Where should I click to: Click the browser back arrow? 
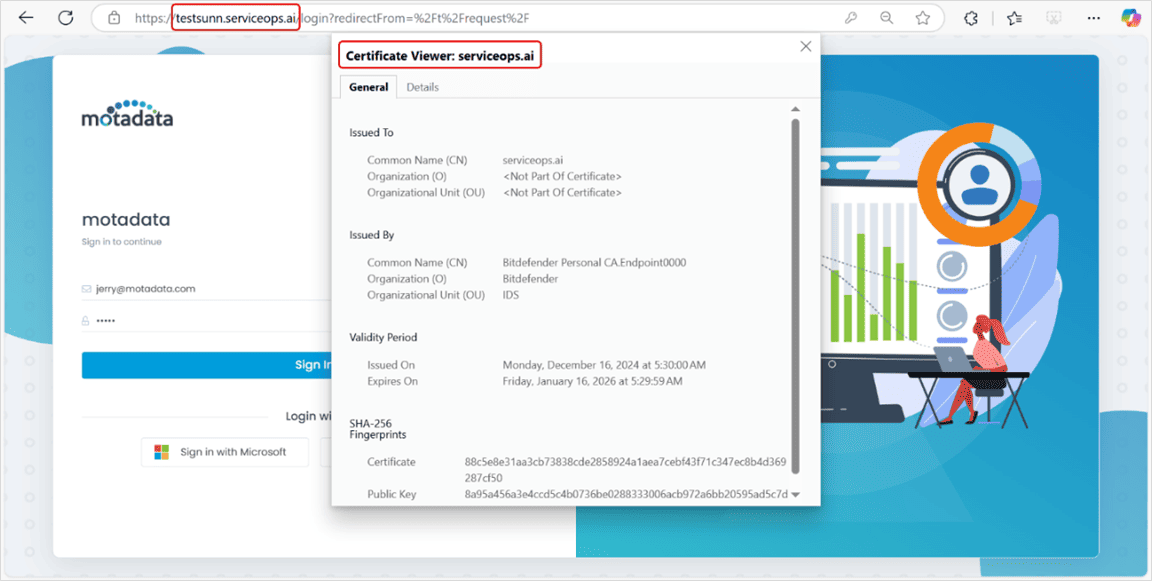[26, 18]
